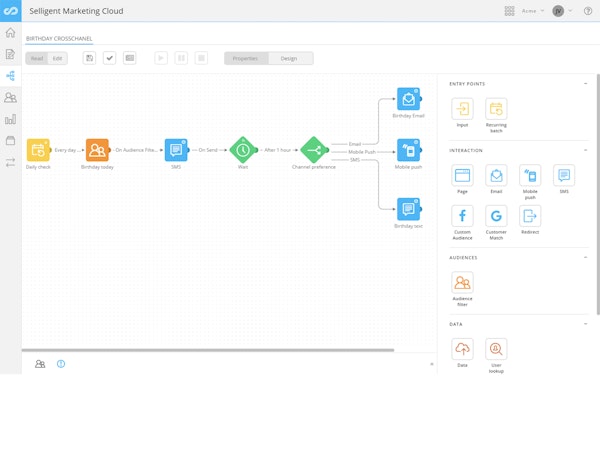This screenshot has width=600, height=450.
Task: Open the Library box sidebar icon
Action: (10, 140)
